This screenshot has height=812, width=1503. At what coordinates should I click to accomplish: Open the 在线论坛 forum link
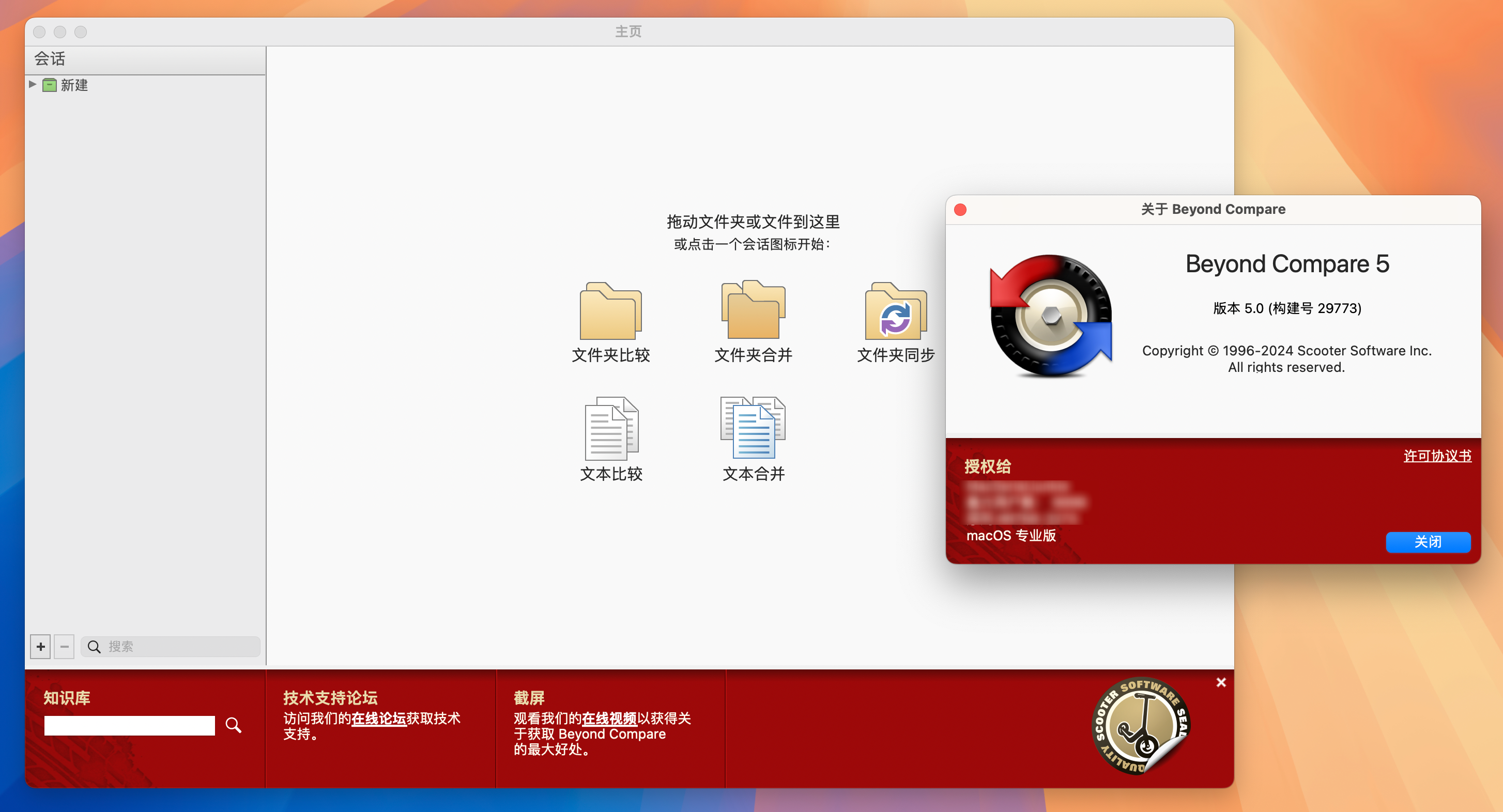point(379,718)
